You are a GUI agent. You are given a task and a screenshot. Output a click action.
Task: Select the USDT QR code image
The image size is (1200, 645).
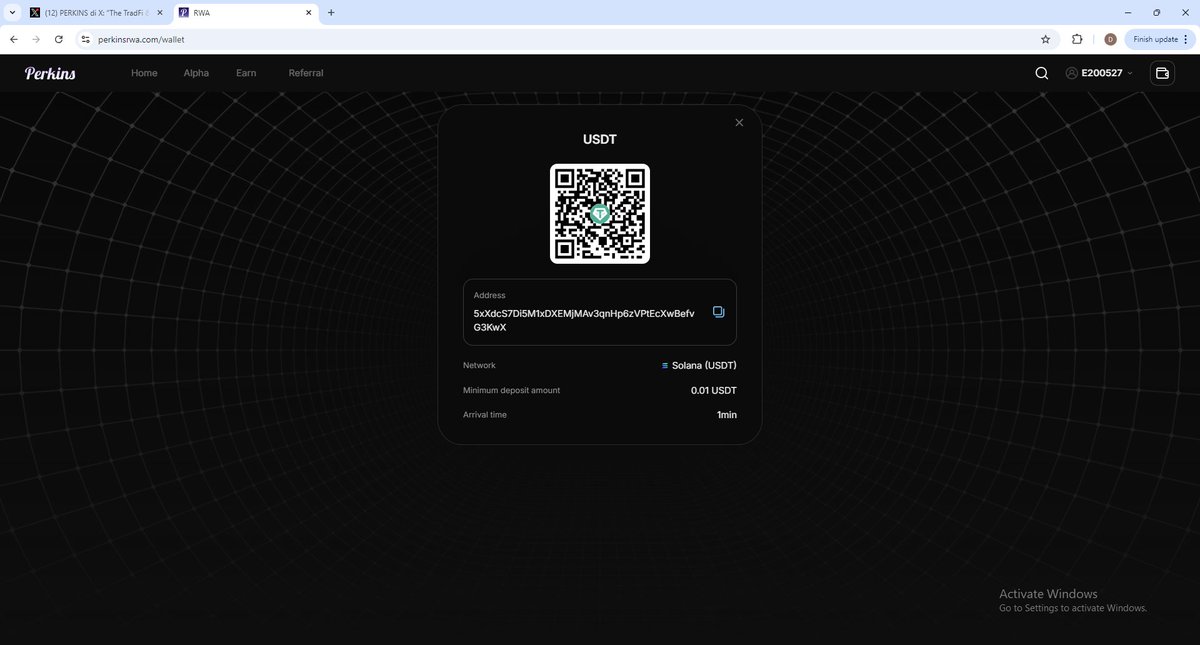[x=600, y=214]
